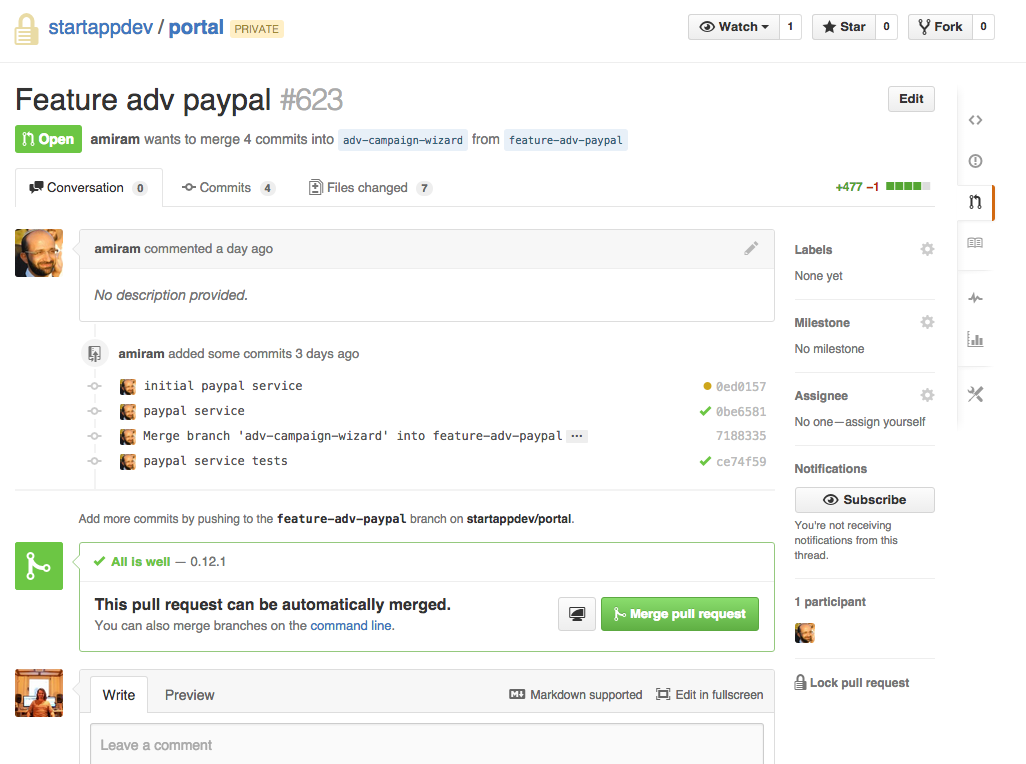This screenshot has width=1026, height=764.
Task: Click the stargazers count 0
Action: tap(887, 27)
